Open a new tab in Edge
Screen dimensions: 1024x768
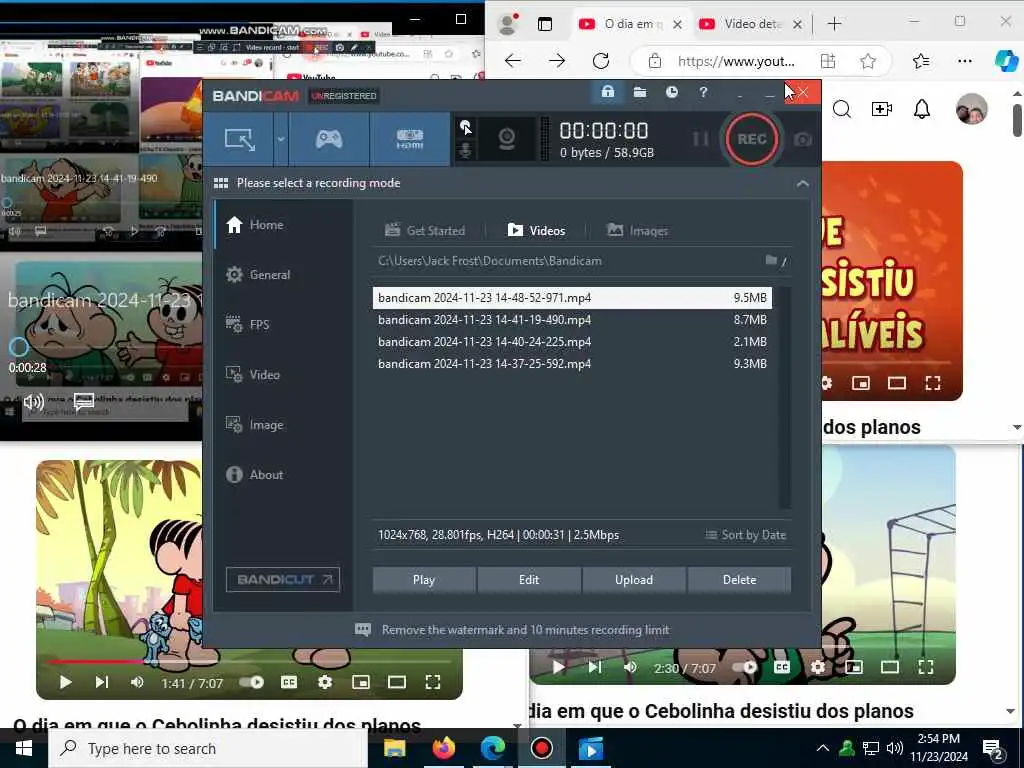(x=834, y=24)
